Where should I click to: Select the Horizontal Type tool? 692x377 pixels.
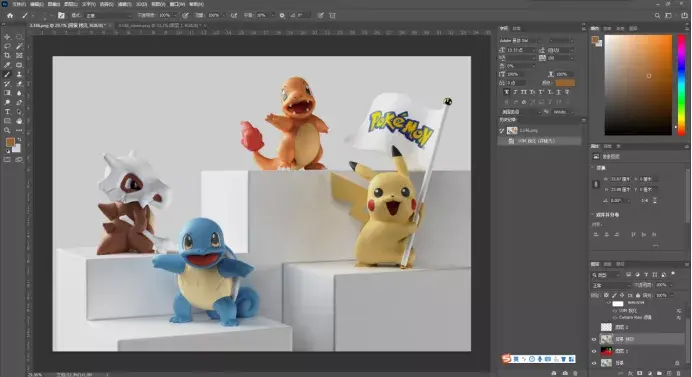tap(7, 112)
